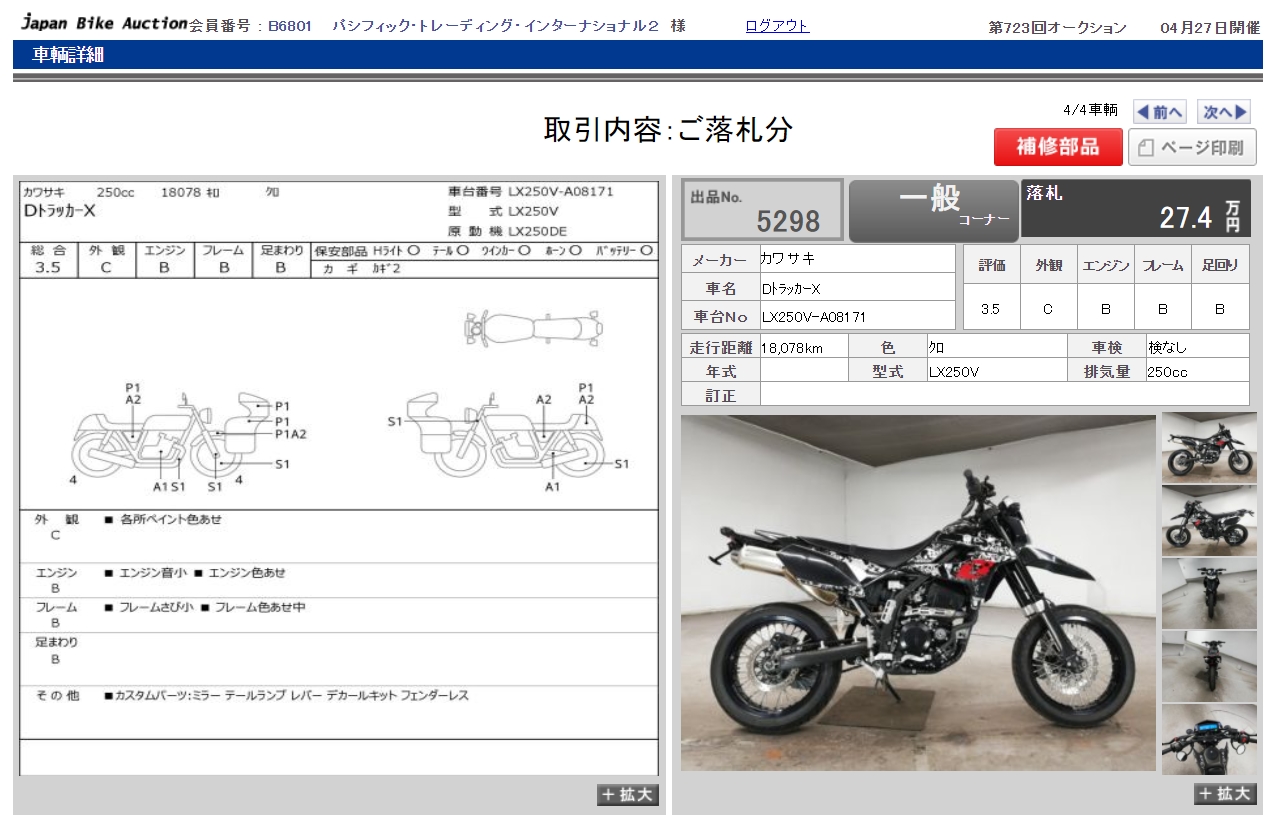Click the 取引内容:ご落札分 heading

click(x=668, y=129)
